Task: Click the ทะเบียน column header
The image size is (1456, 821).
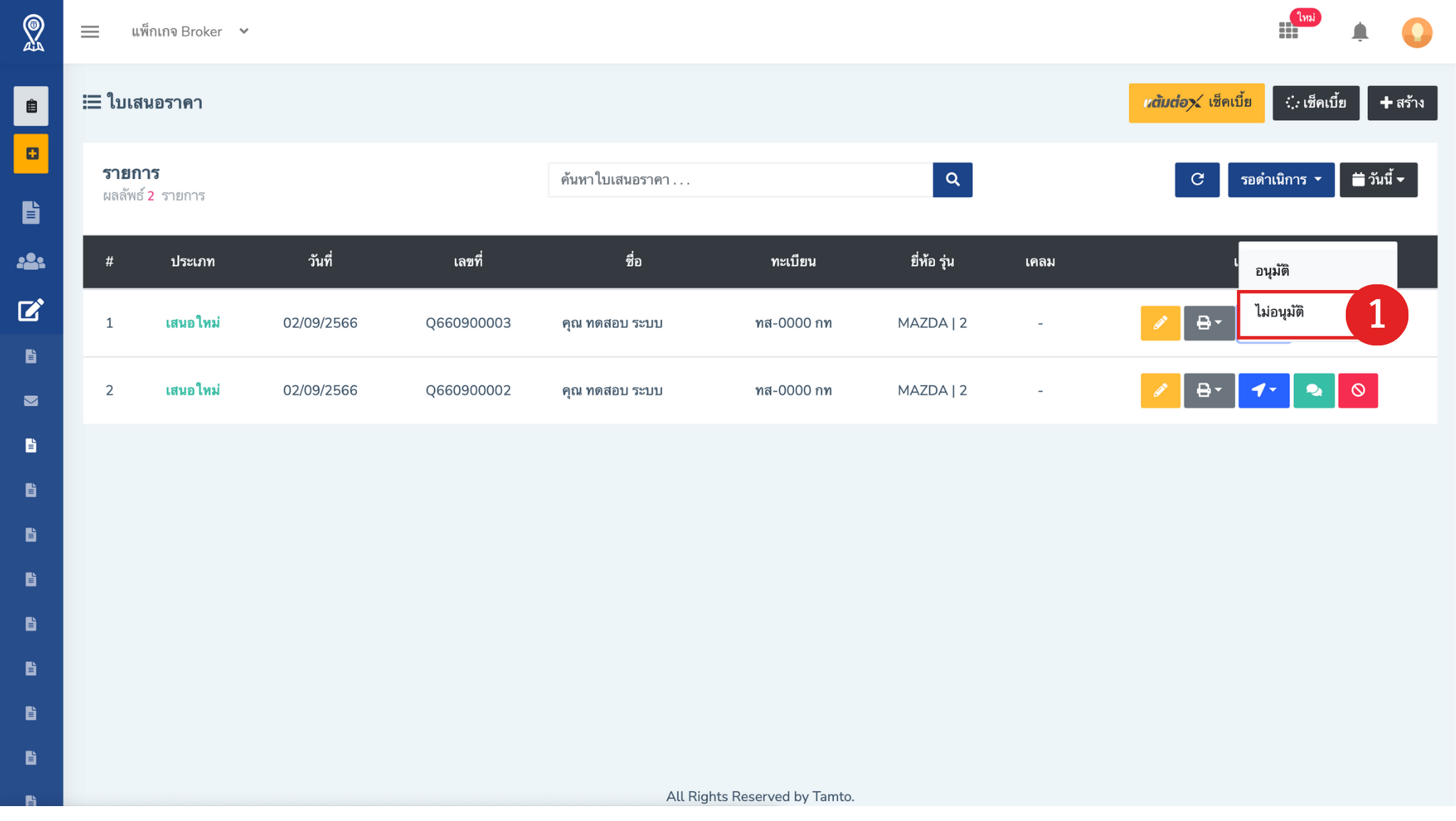Action: 793,262
